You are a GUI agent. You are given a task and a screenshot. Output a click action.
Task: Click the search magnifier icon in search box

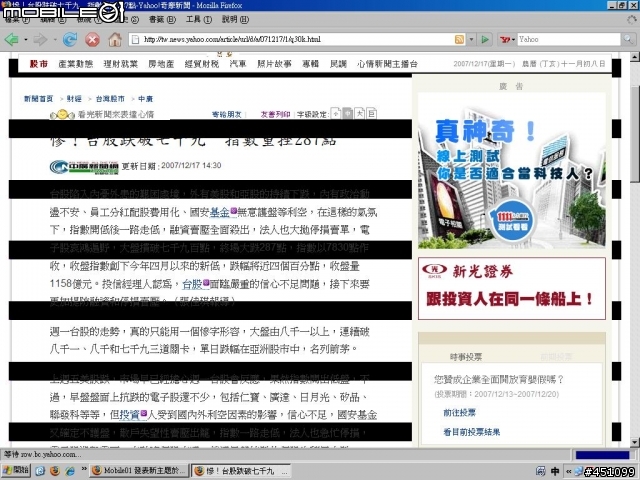[628, 39]
